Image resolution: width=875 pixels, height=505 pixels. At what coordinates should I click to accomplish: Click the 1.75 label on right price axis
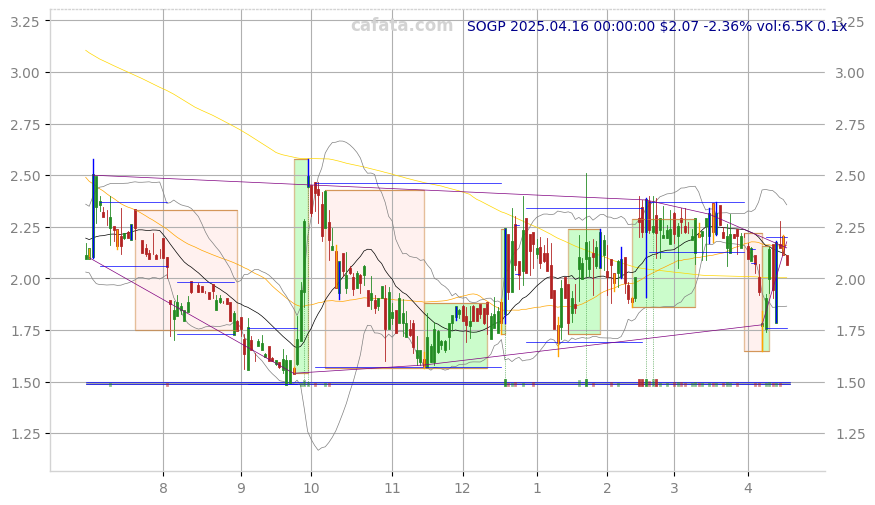coord(850,331)
